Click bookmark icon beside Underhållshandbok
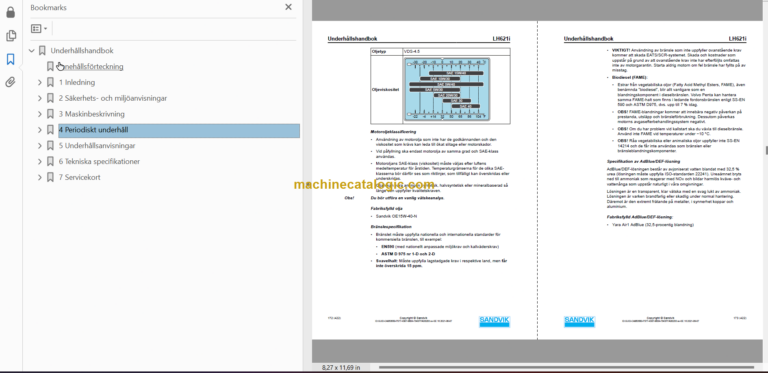 [x=42, y=50]
